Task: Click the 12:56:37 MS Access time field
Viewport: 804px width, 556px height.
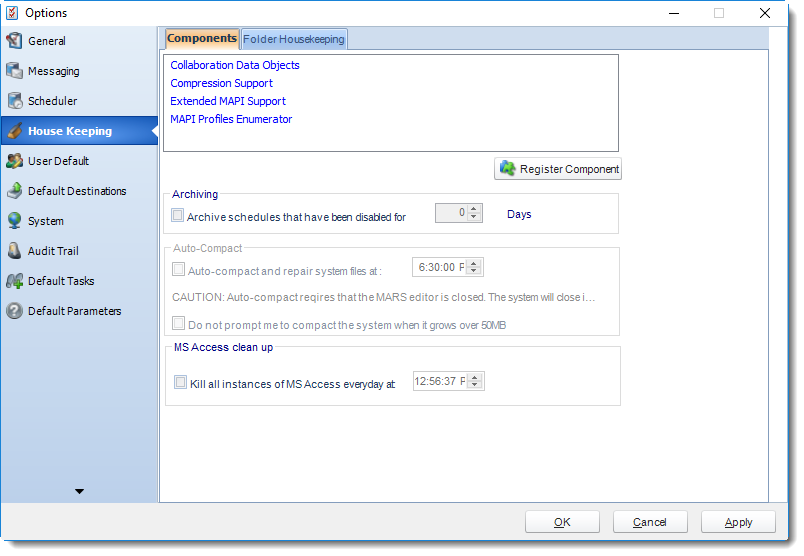Action: pos(441,381)
